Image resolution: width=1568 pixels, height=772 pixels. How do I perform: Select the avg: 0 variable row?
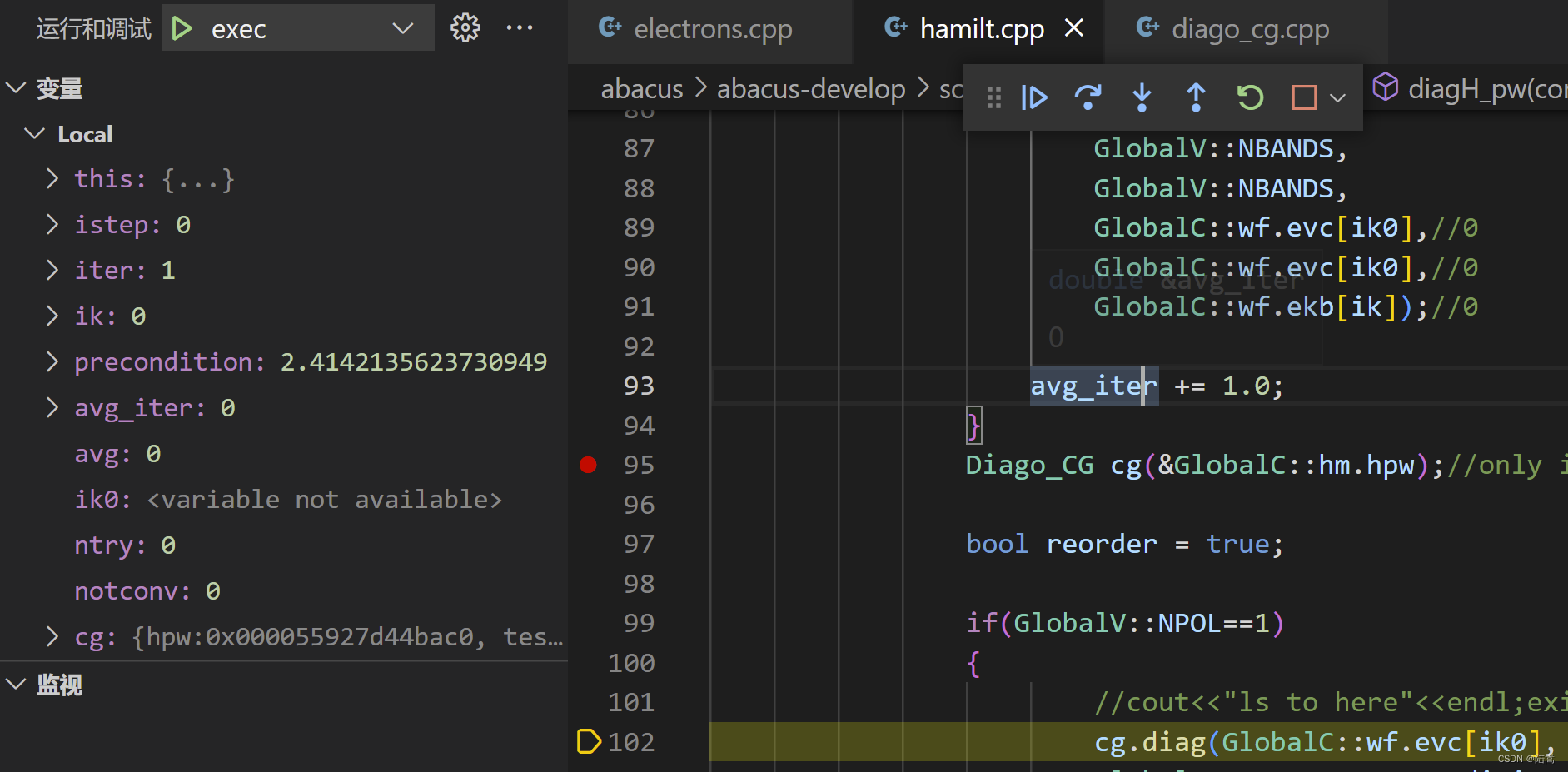click(x=283, y=454)
